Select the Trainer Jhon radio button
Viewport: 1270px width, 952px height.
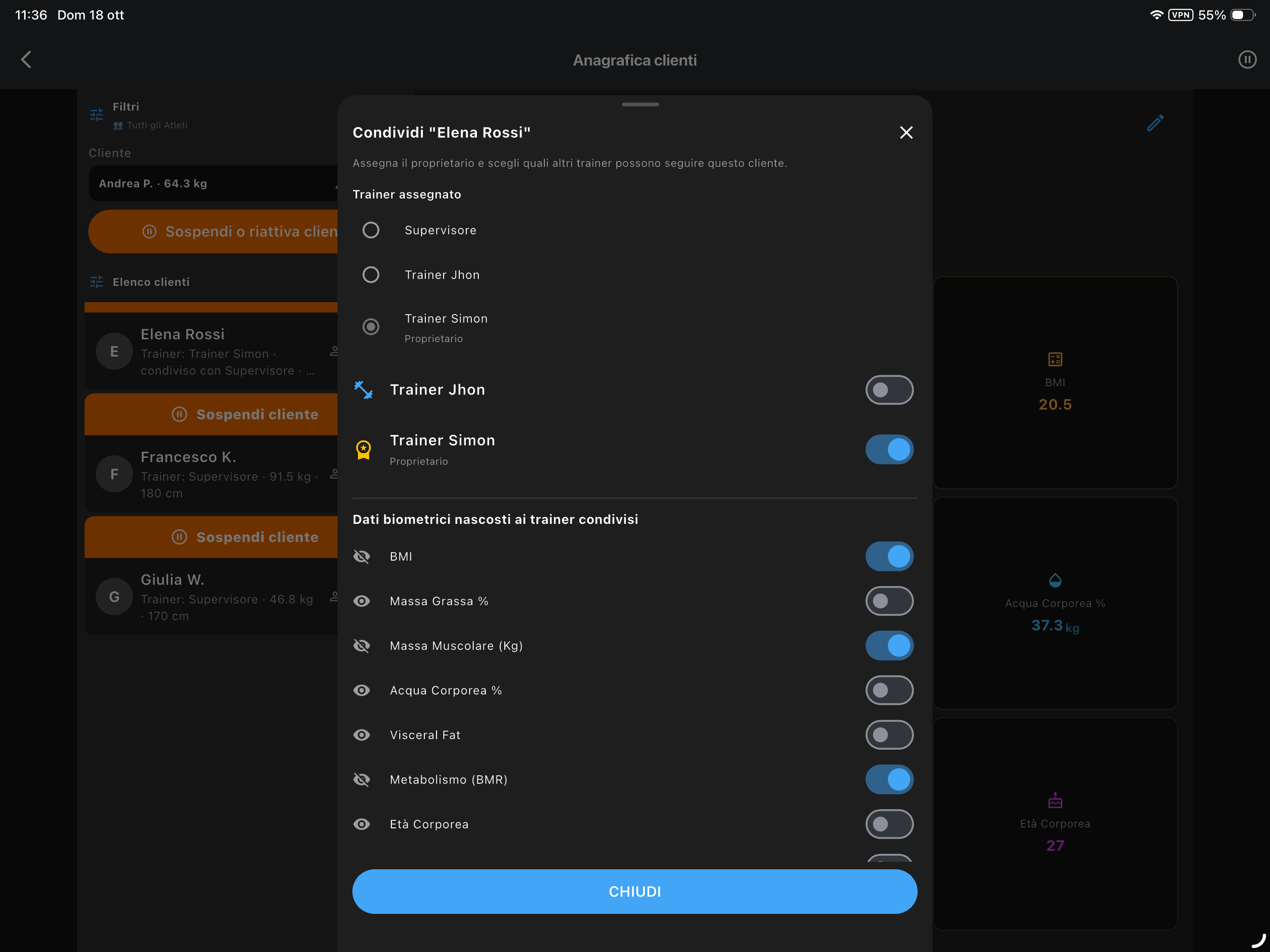click(x=371, y=275)
